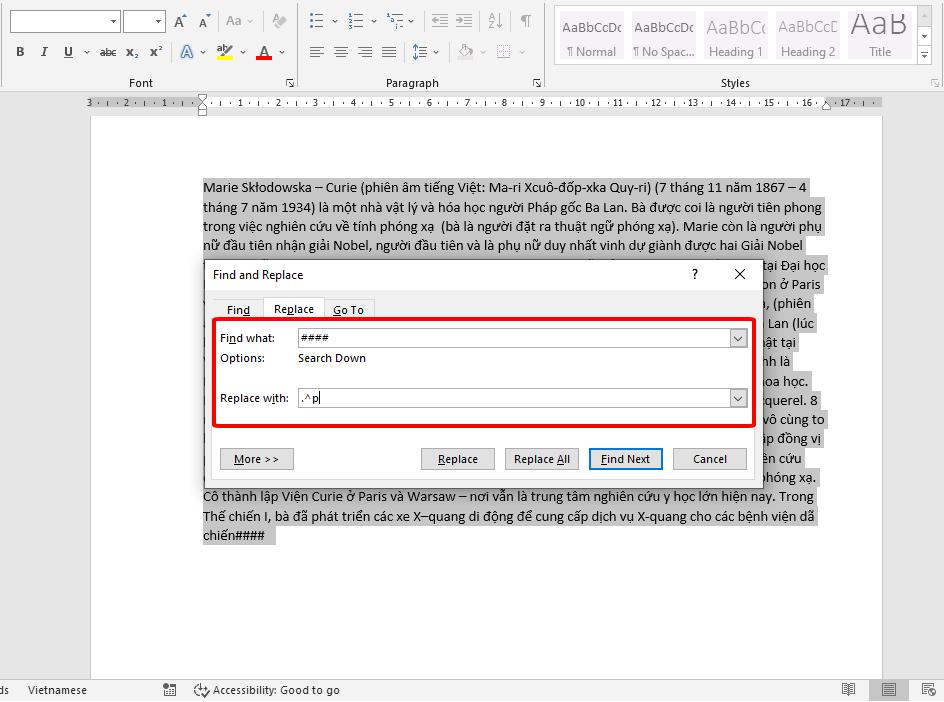
Task: Apply Center alignment
Action: pos(340,52)
